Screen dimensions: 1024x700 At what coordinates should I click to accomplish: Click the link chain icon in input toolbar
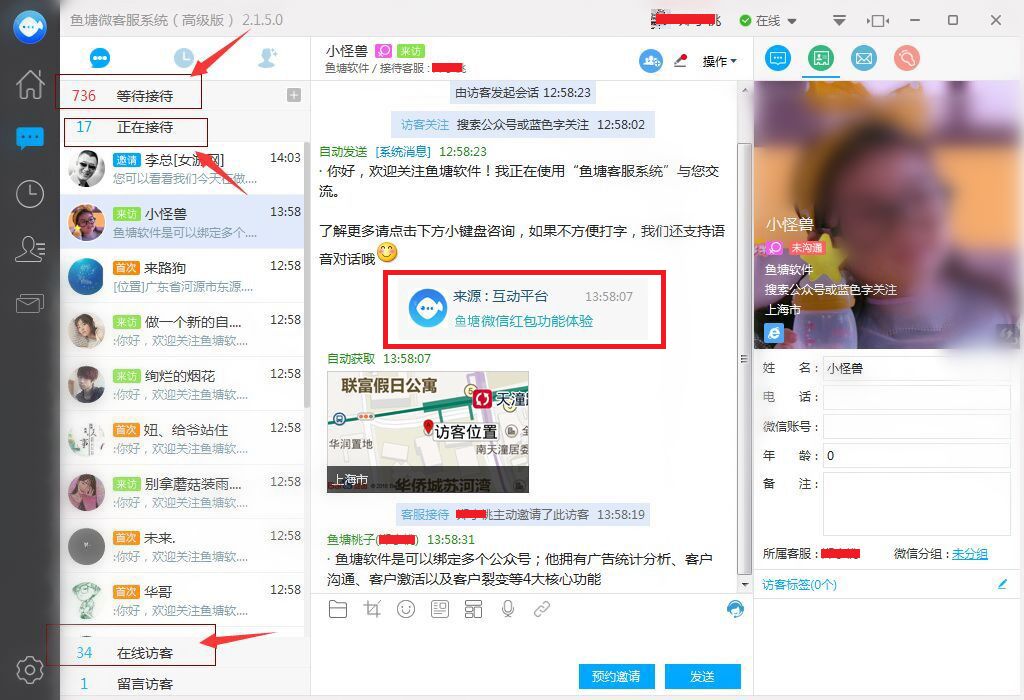pyautogui.click(x=541, y=609)
